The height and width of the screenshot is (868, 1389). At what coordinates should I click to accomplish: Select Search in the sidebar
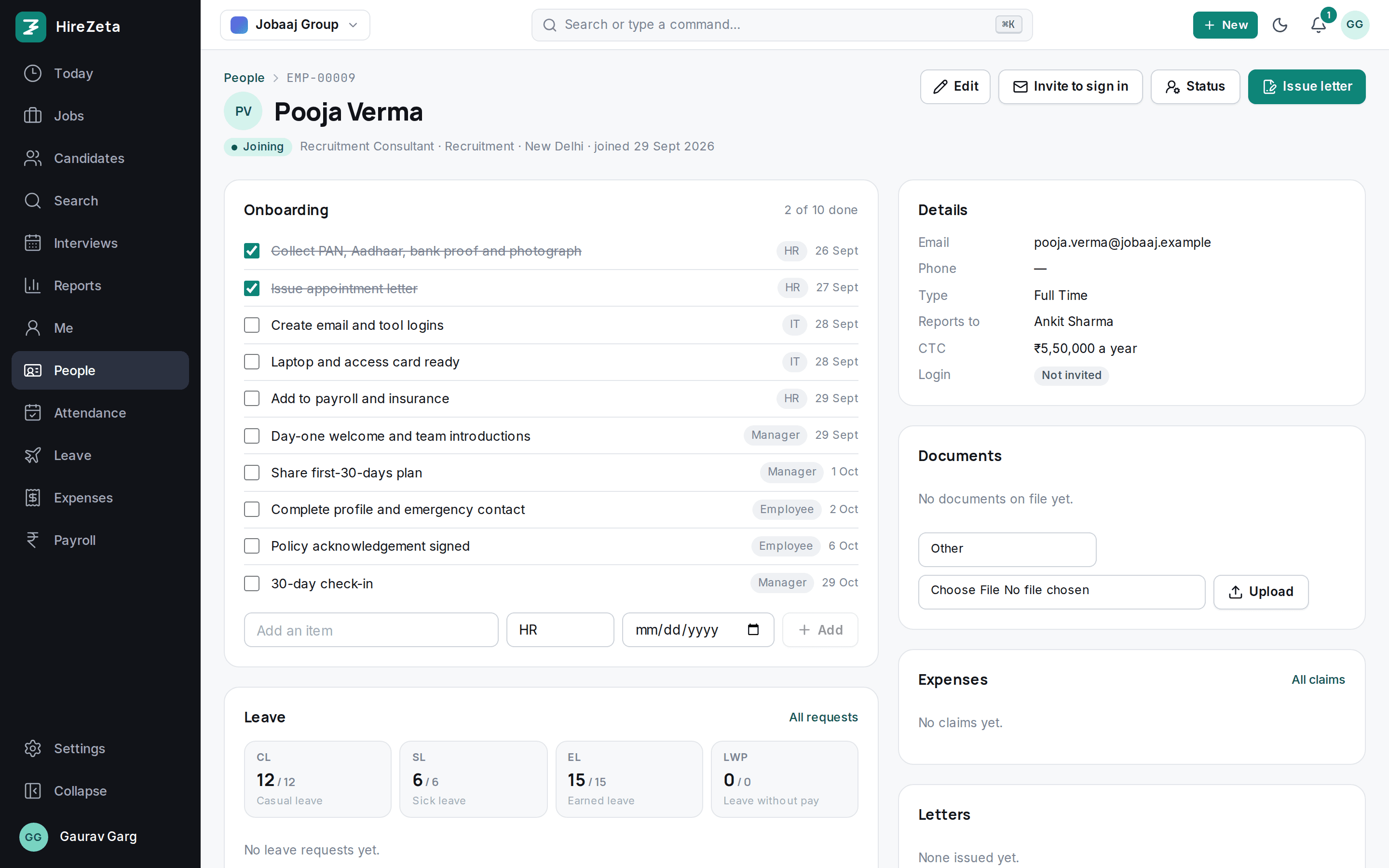tap(100, 201)
